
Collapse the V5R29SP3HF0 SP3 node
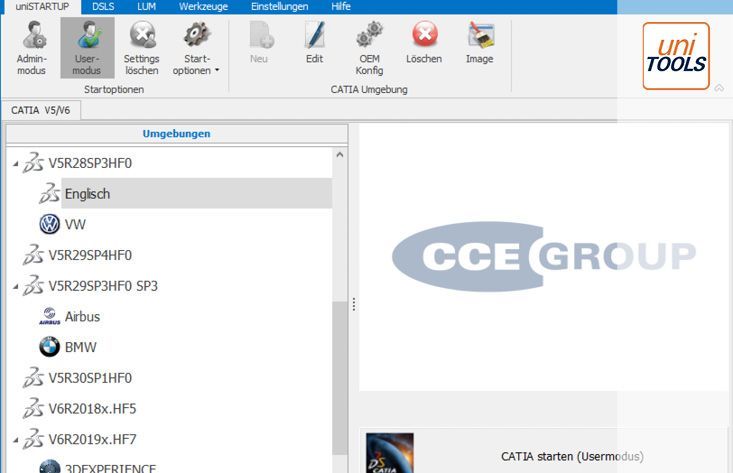coord(15,287)
